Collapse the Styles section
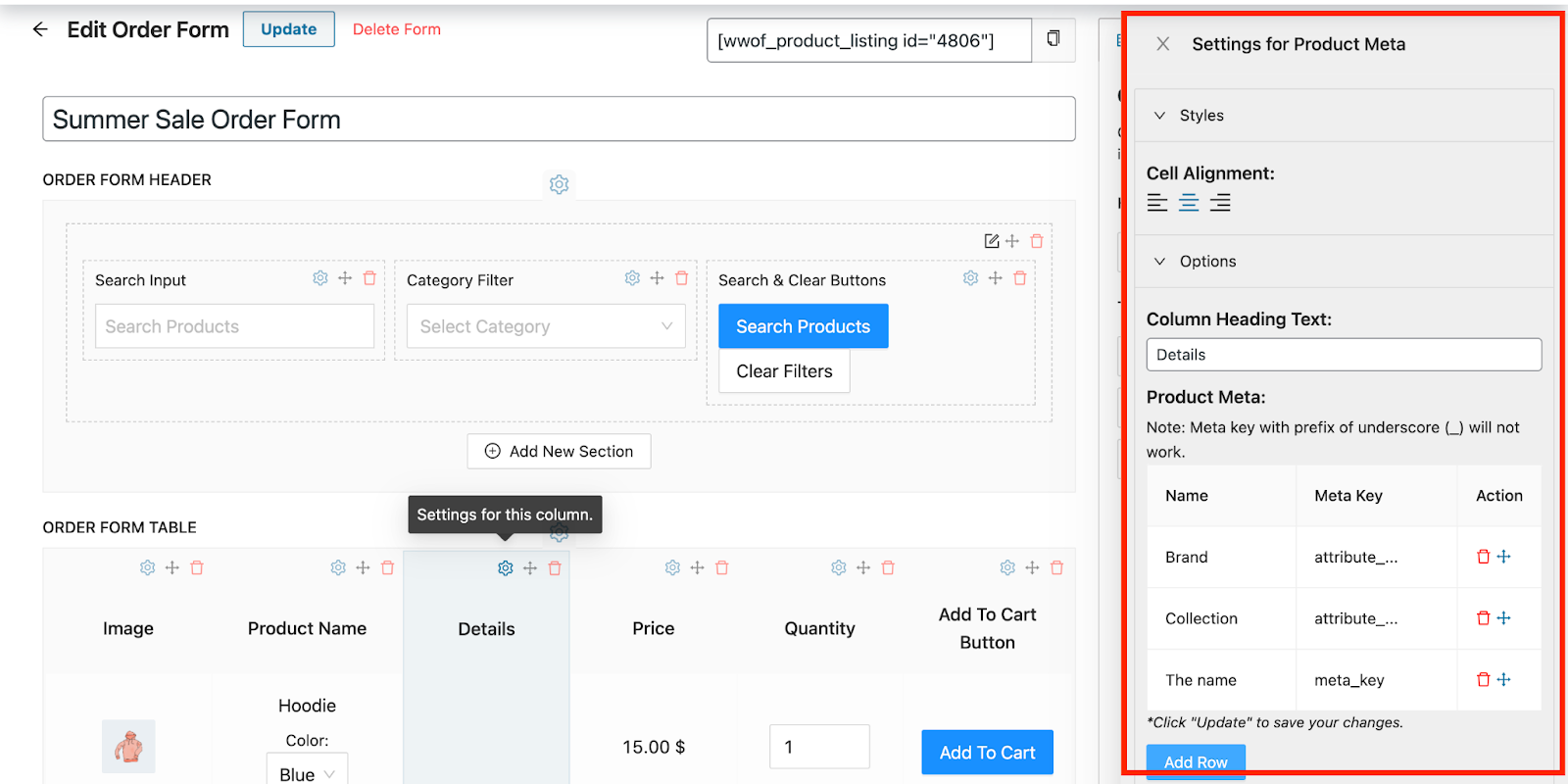This screenshot has height=784, width=1568. point(1344,116)
